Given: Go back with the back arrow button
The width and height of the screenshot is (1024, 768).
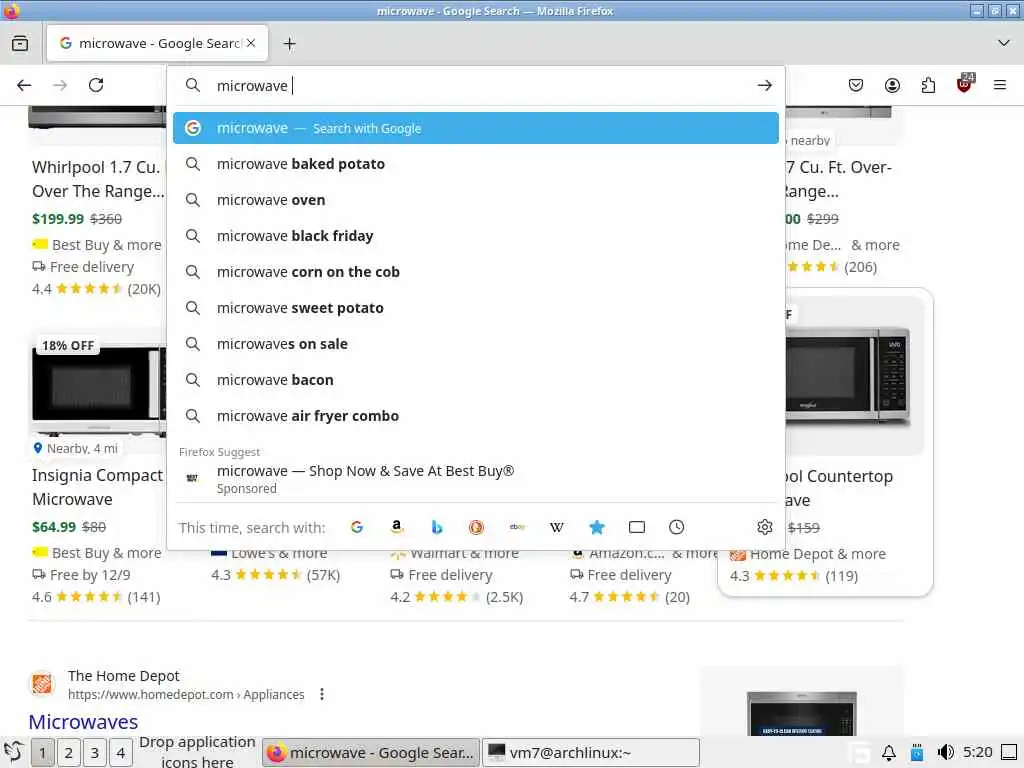Looking at the screenshot, I should point(24,86).
